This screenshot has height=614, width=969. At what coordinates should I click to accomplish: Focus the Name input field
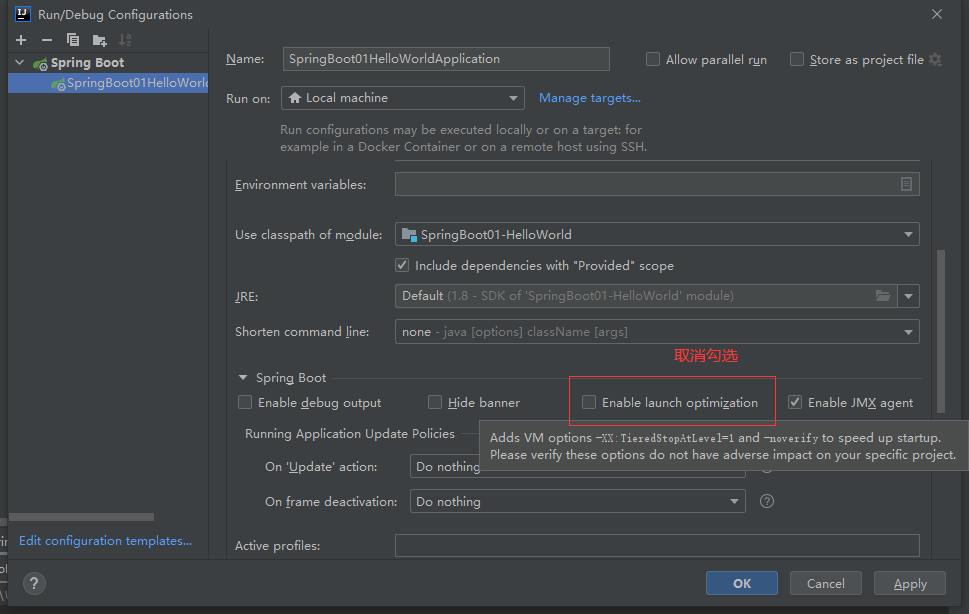click(446, 59)
